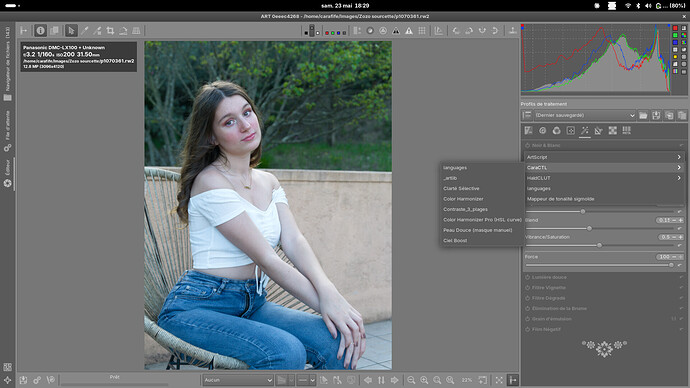Toggle the before/after view icon

coord(54,30)
